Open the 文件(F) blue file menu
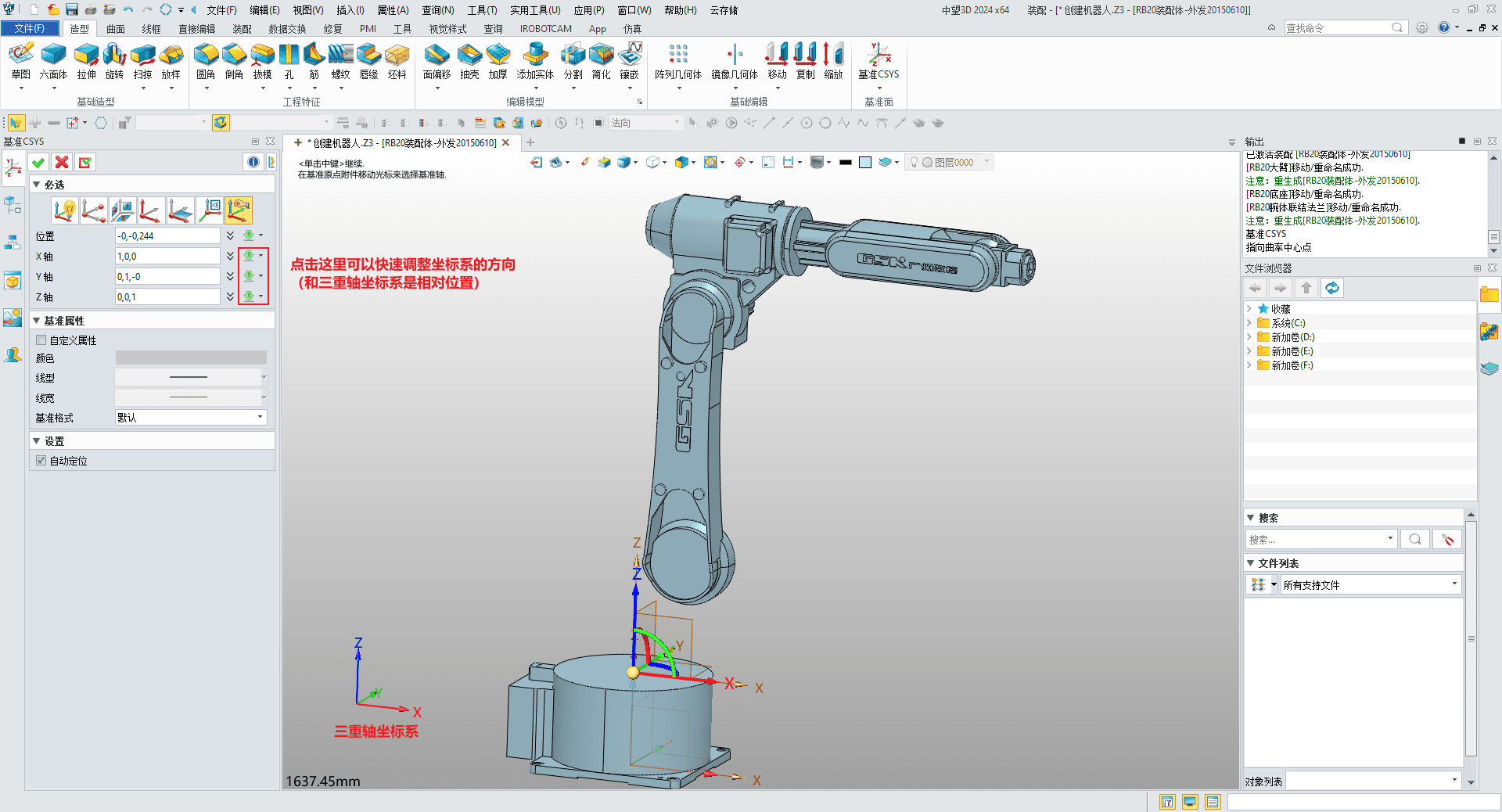1502x812 pixels. [x=29, y=28]
